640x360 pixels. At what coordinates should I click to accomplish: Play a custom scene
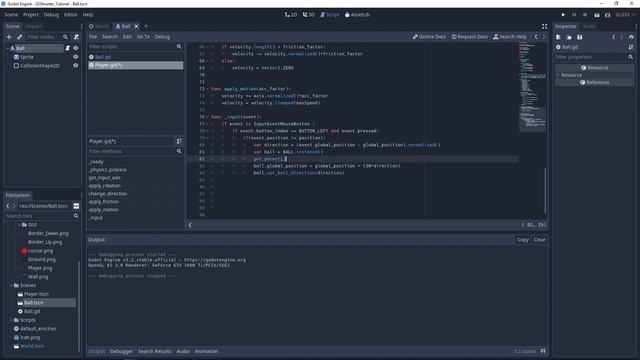[607, 15]
